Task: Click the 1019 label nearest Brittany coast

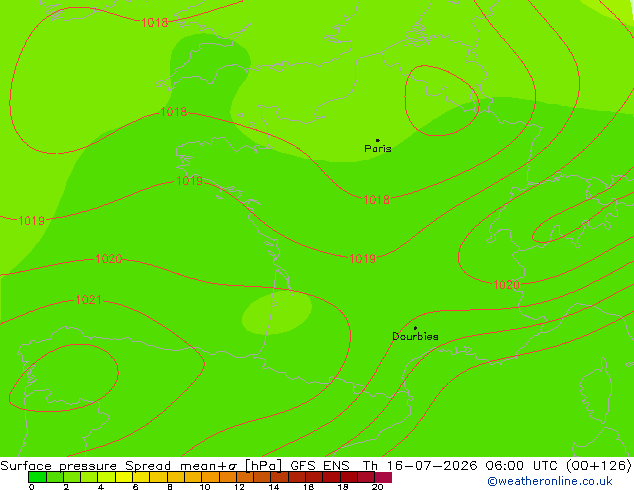Action: coord(189,181)
